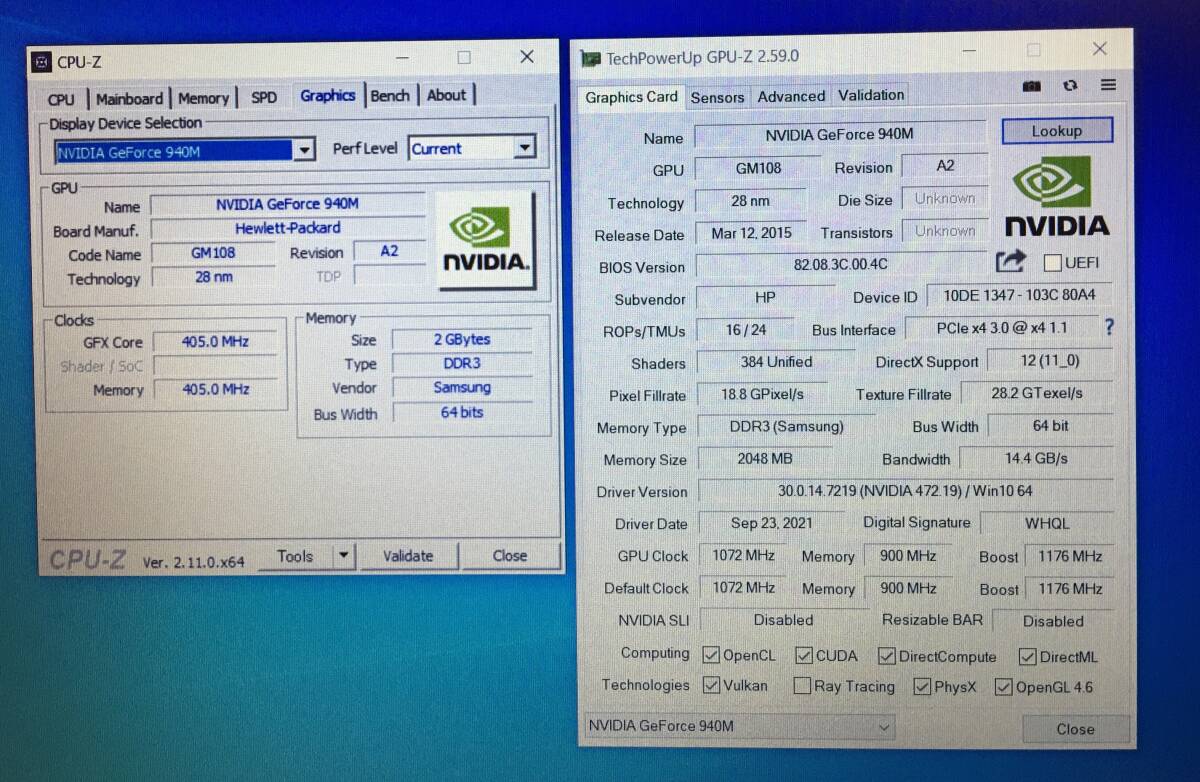Click the CPU-Z memory Vendor value Samsung
This screenshot has width=1200, height=782.
pyautogui.click(x=462, y=388)
